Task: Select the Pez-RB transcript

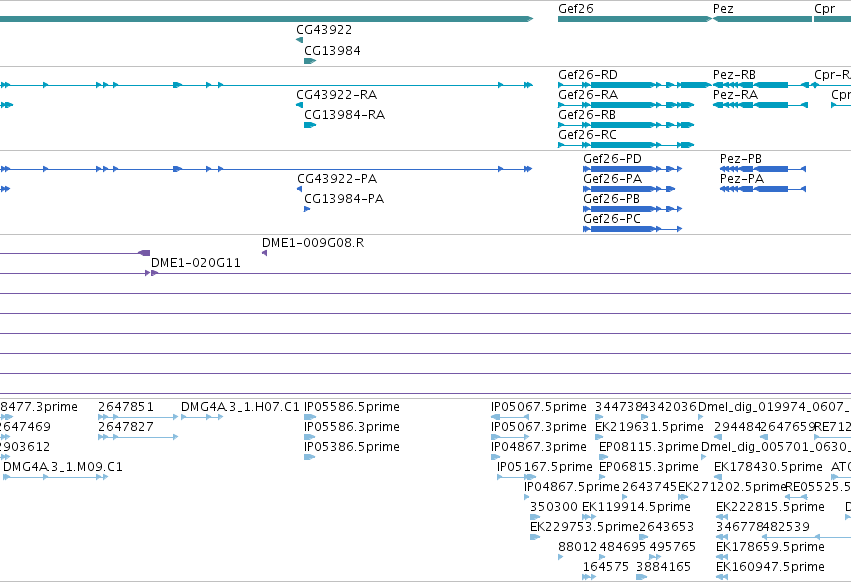Action: [761, 85]
